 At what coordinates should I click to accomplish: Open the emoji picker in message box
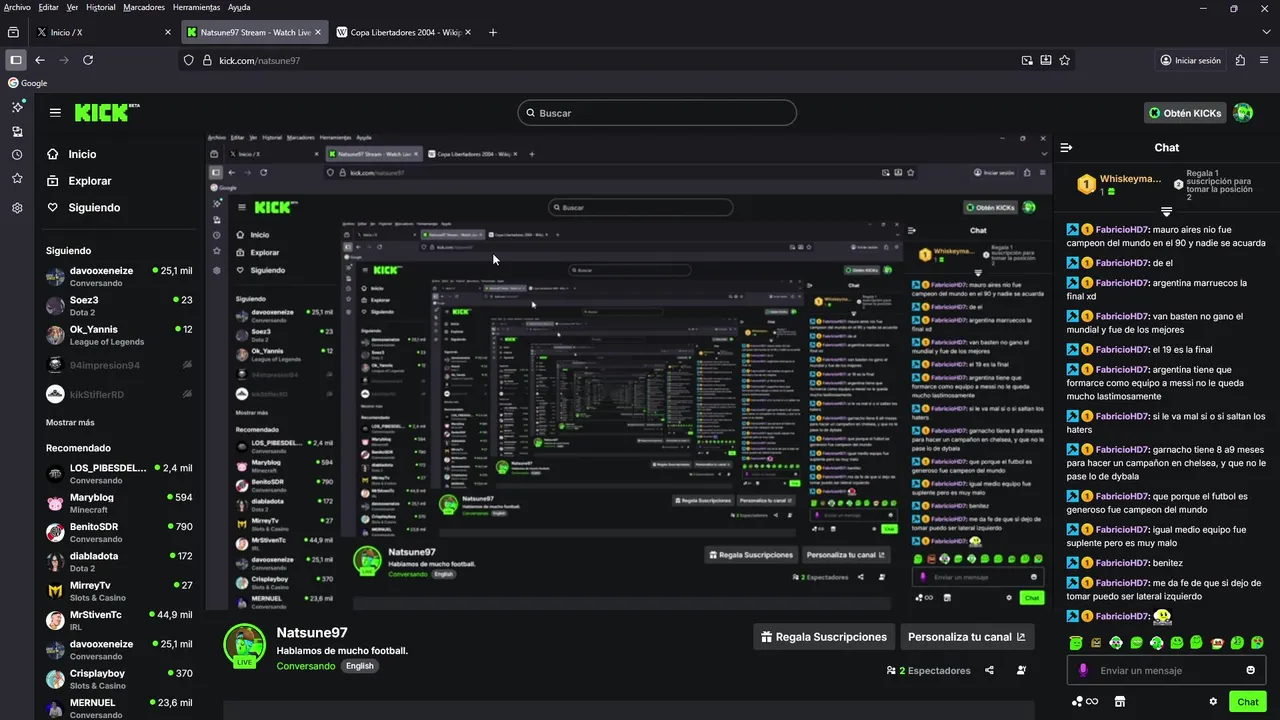coord(1250,670)
